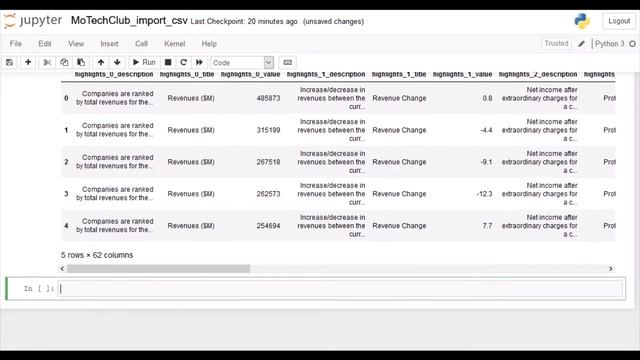
Task: Click the value 262573 in row 3
Action: click(268, 193)
